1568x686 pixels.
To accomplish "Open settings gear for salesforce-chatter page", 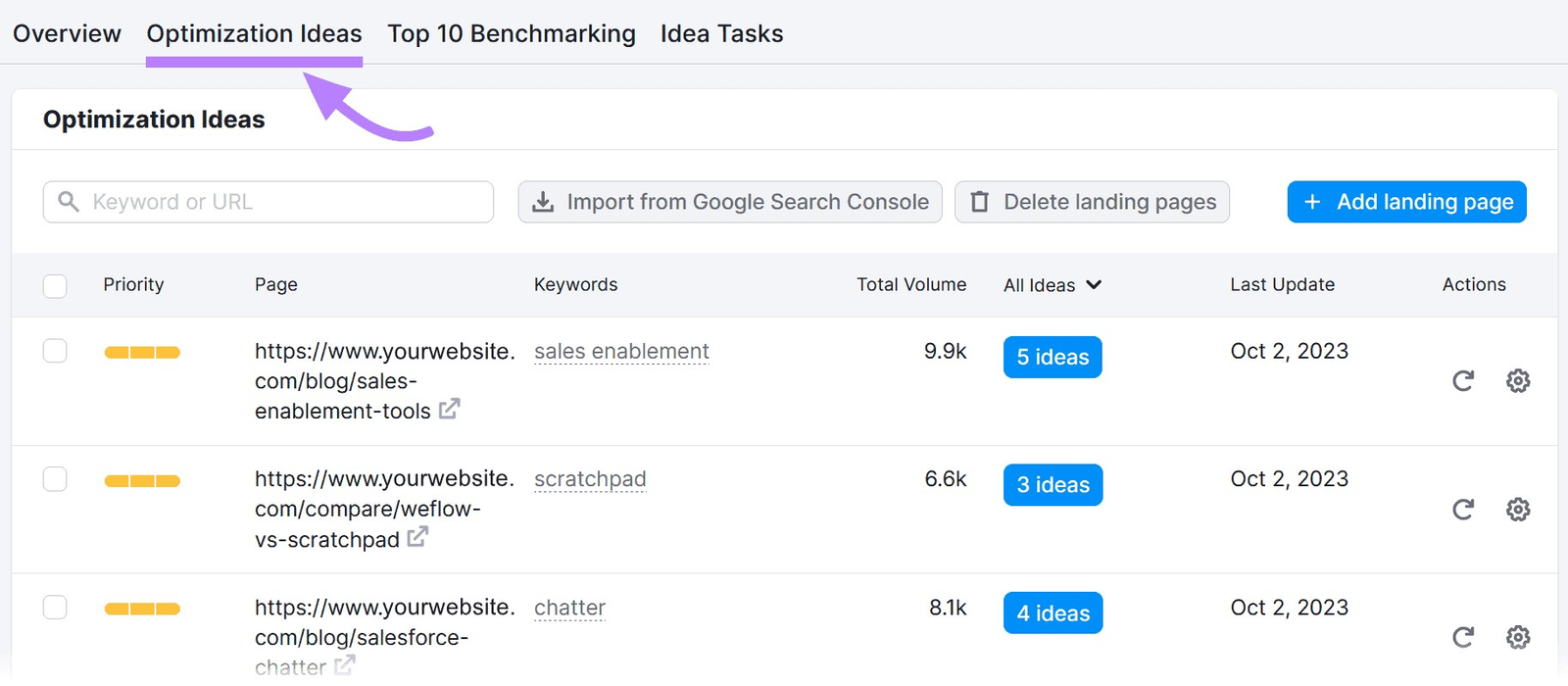I will coord(1518,638).
